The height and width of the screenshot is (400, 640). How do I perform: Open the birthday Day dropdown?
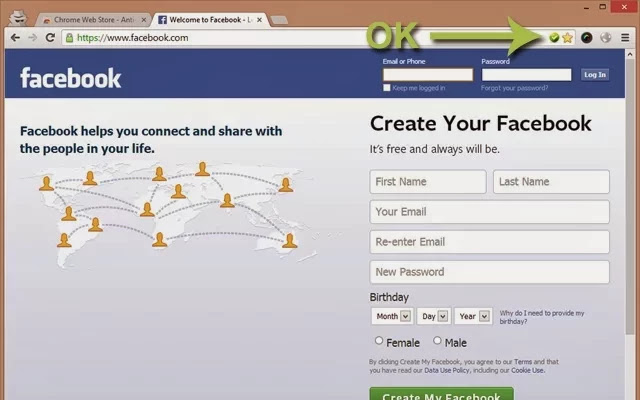click(x=434, y=316)
